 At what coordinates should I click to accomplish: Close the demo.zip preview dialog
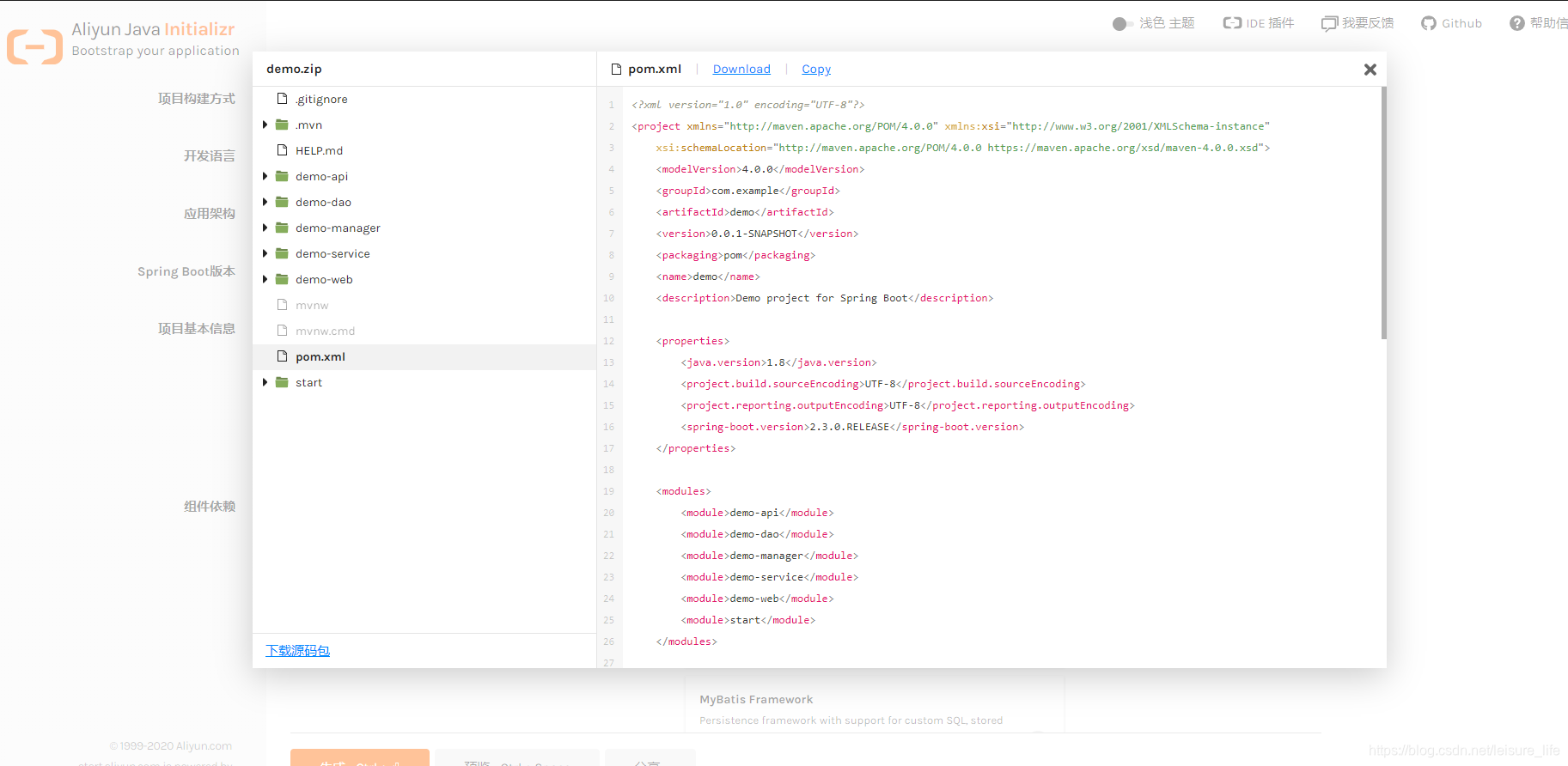coord(1370,70)
